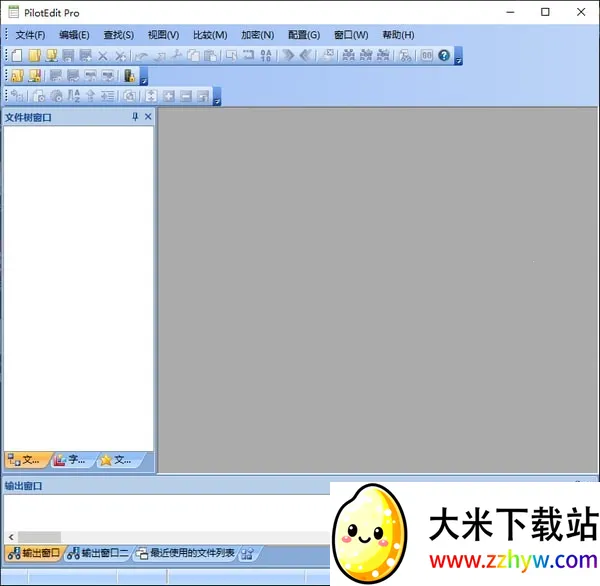Open the 文件(F) menu
Viewport: 600px width, 586px height.
pyautogui.click(x=30, y=35)
